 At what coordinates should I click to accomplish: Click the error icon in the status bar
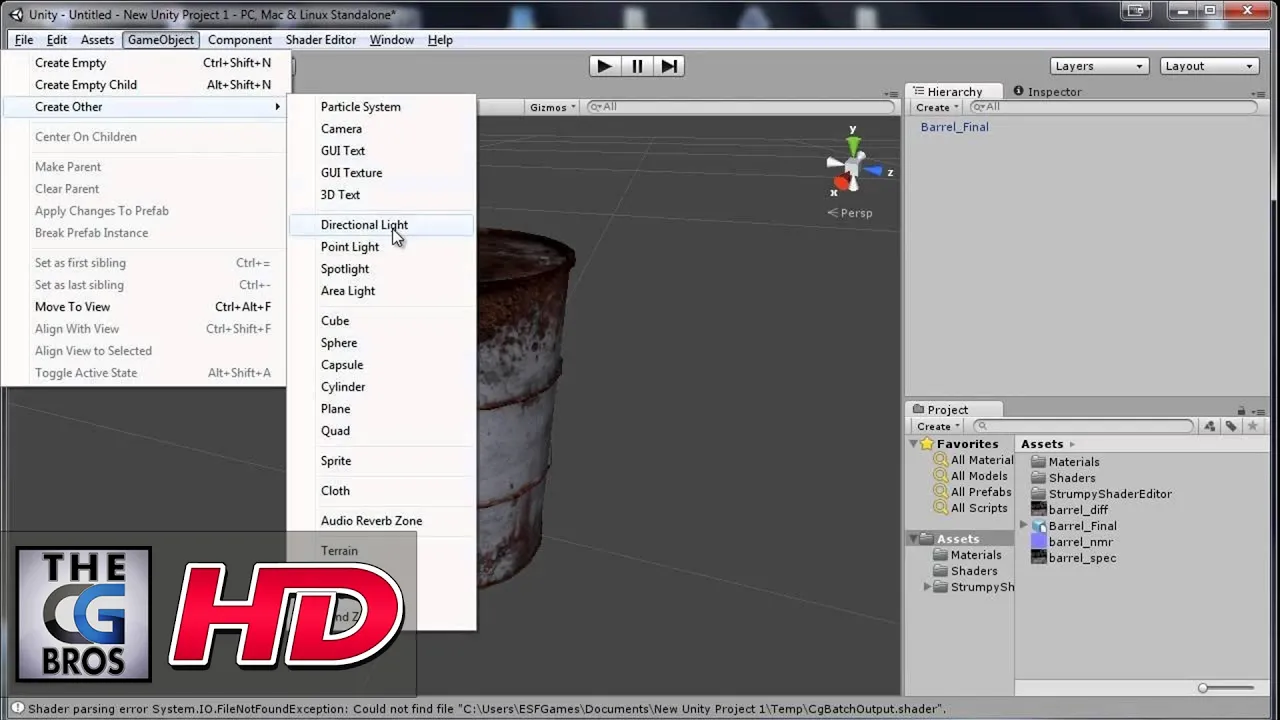tap(17, 709)
